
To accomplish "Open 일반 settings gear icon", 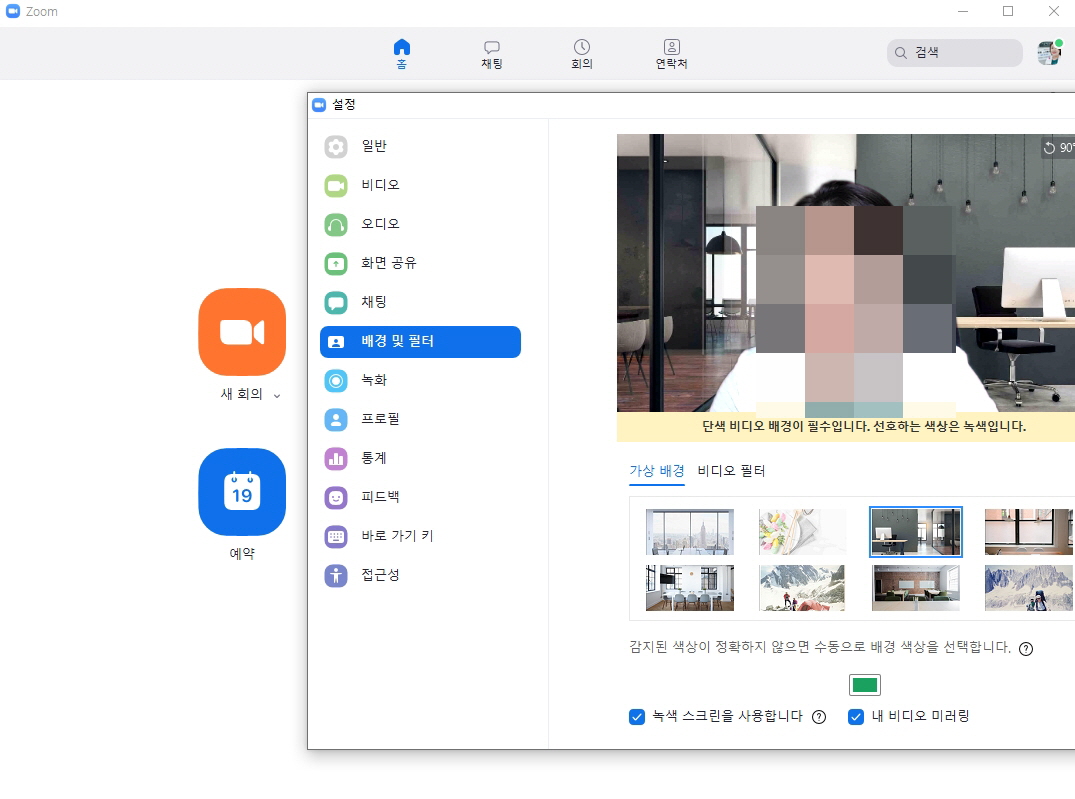I will pyautogui.click(x=336, y=146).
